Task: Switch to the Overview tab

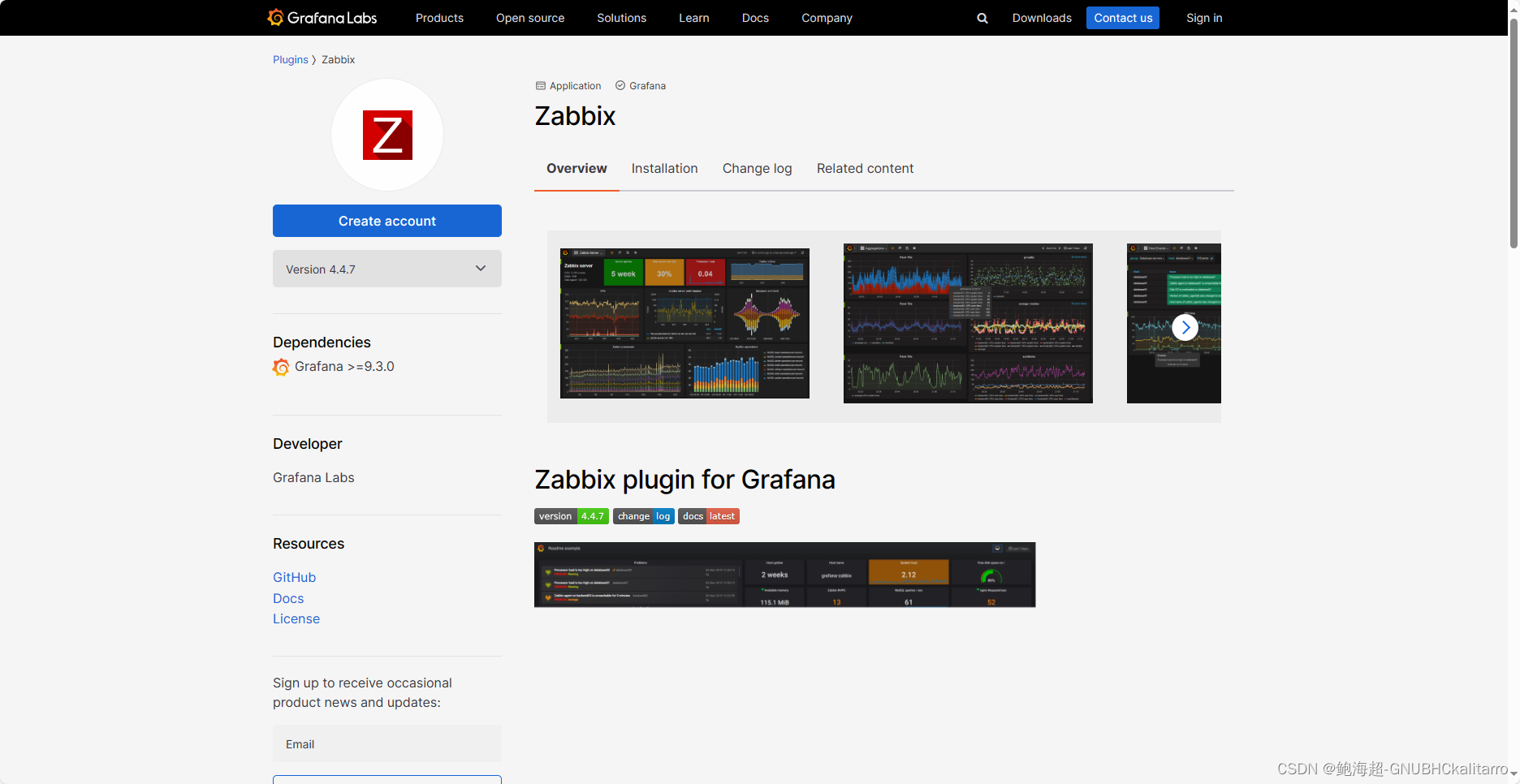Action: click(576, 168)
